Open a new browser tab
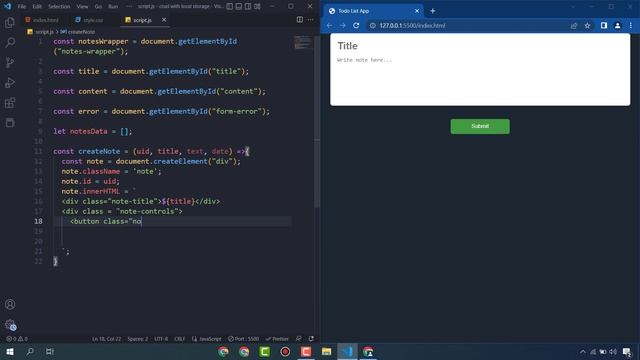This screenshot has height=360, width=640. pos(433,11)
